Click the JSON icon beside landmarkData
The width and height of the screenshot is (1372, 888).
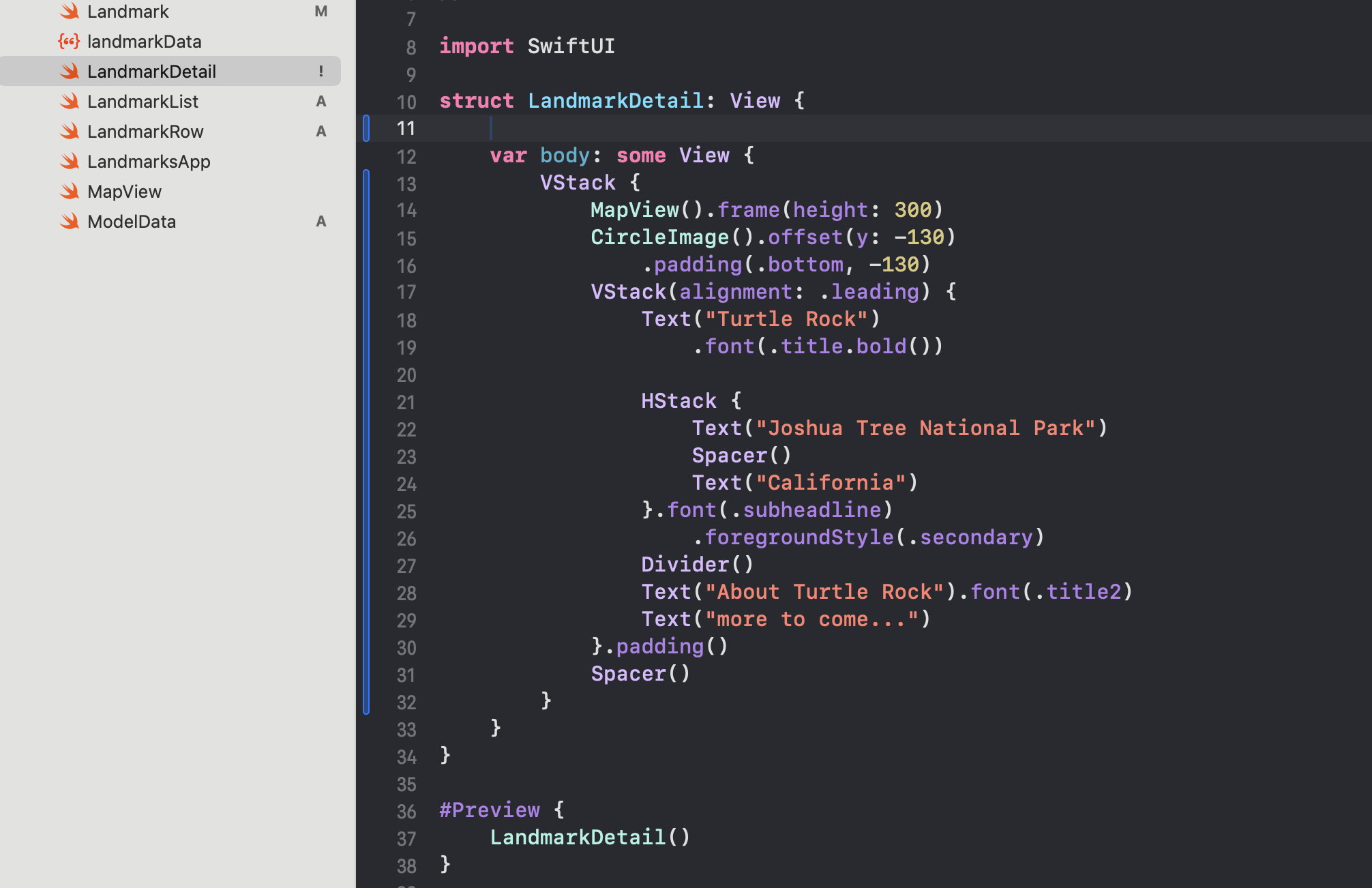(x=69, y=42)
